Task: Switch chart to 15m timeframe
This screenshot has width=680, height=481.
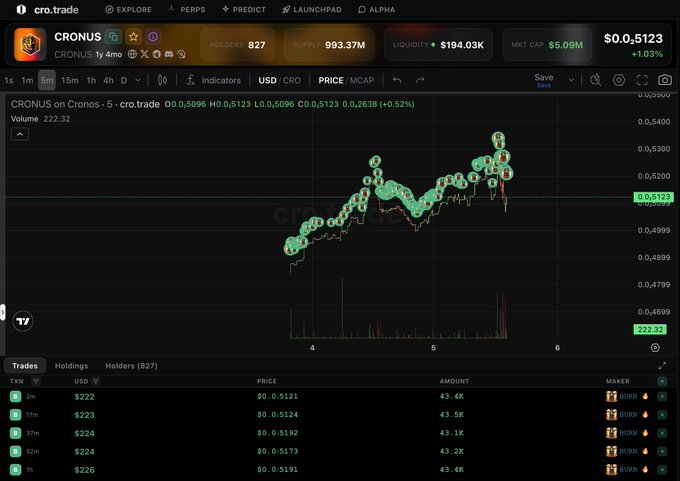Action: 69,81
